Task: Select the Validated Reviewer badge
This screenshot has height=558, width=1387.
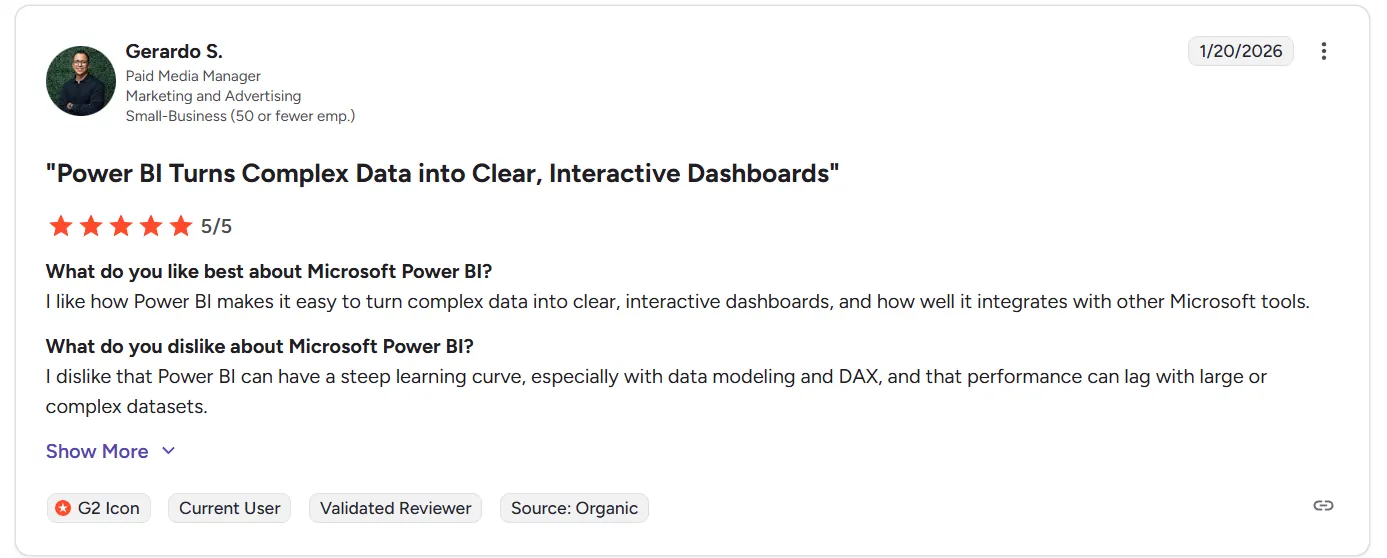Action: tap(395, 508)
